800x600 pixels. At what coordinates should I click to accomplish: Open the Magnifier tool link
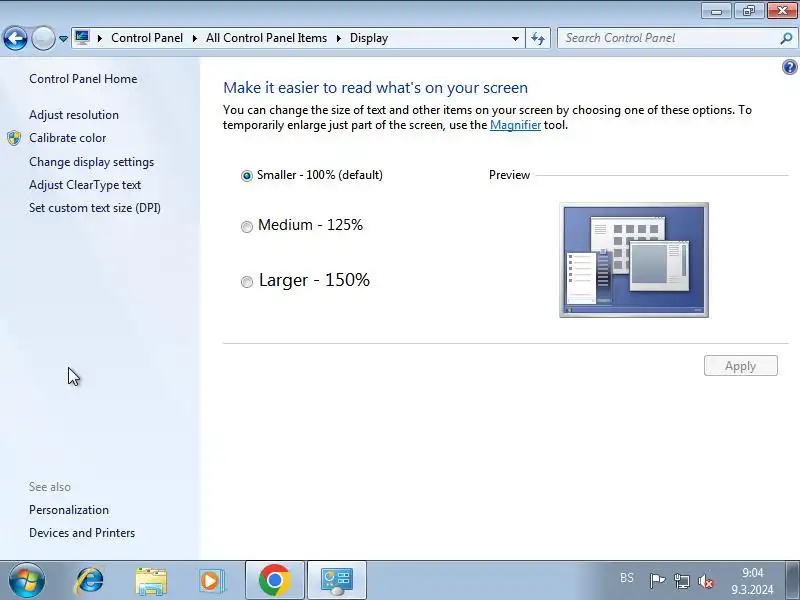pyautogui.click(x=515, y=125)
